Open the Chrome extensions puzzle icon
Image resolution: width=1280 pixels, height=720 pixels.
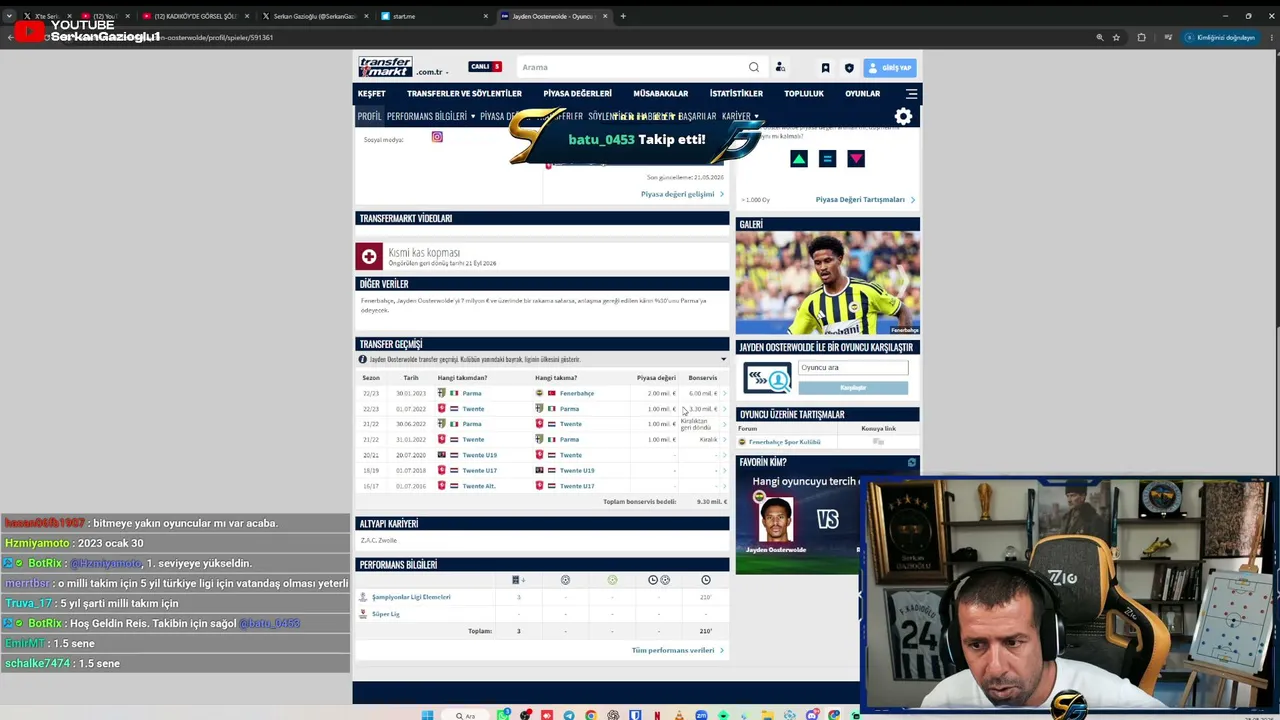point(1142,37)
